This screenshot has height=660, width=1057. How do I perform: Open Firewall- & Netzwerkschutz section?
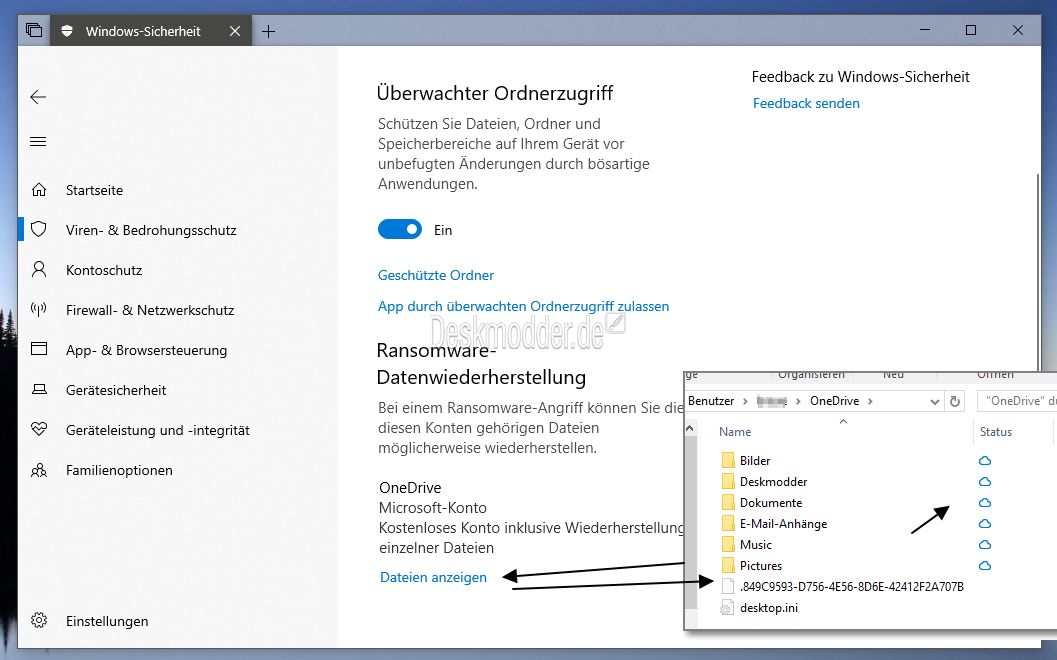point(150,310)
